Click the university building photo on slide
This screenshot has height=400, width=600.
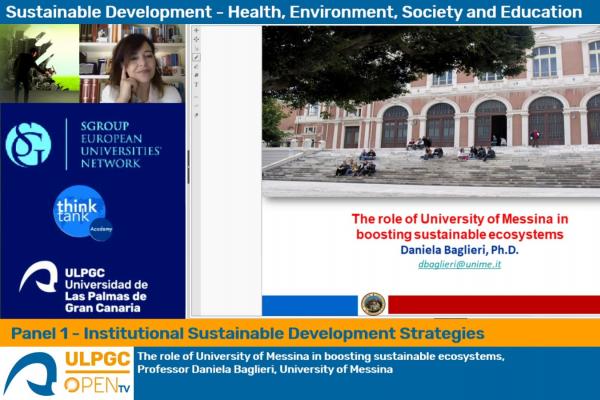click(x=431, y=111)
